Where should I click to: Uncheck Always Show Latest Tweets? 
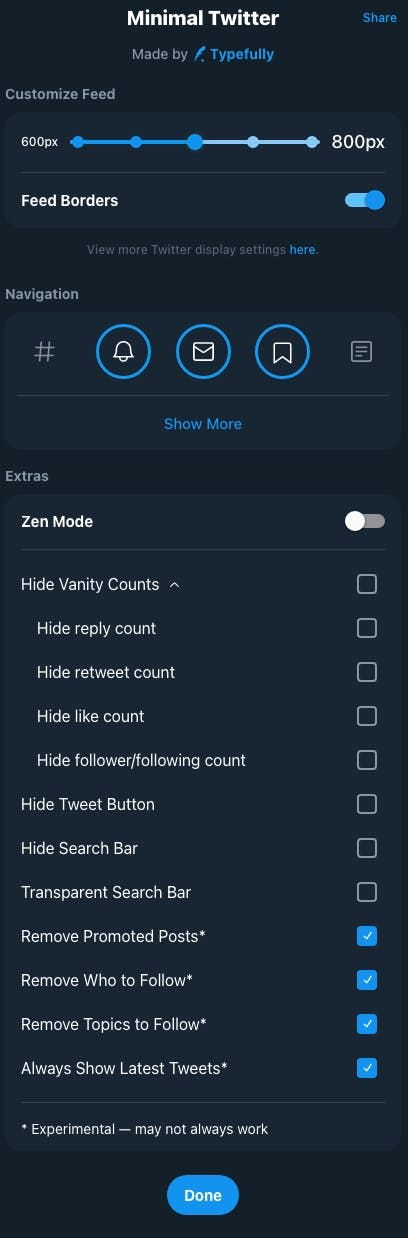367,1068
